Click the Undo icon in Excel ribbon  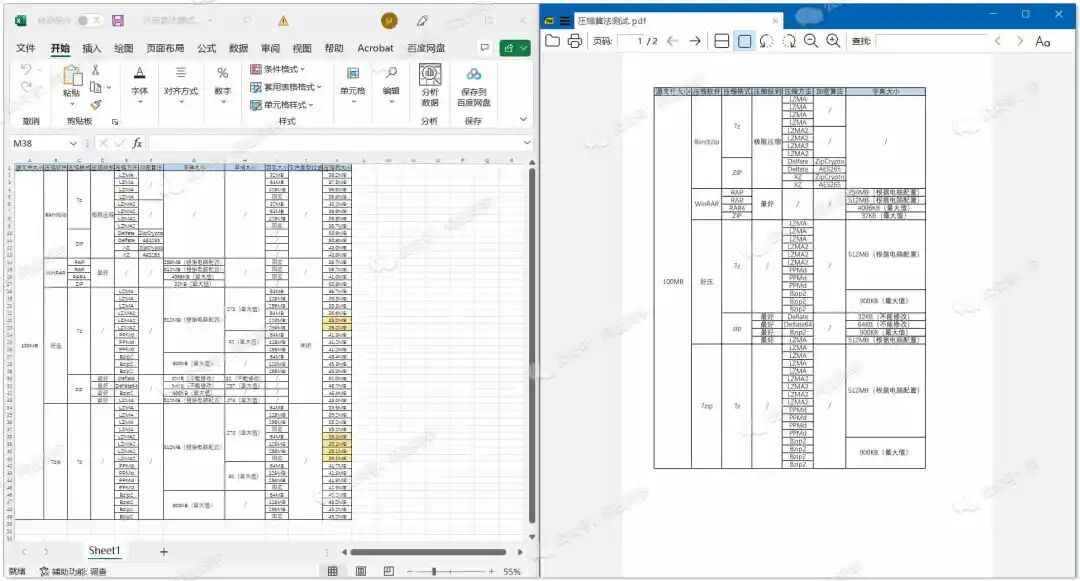pyautogui.click(x=26, y=69)
